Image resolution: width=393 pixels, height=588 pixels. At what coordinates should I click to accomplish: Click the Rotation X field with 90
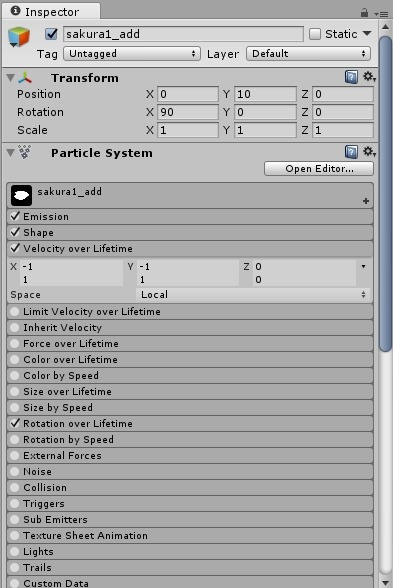coord(188,112)
